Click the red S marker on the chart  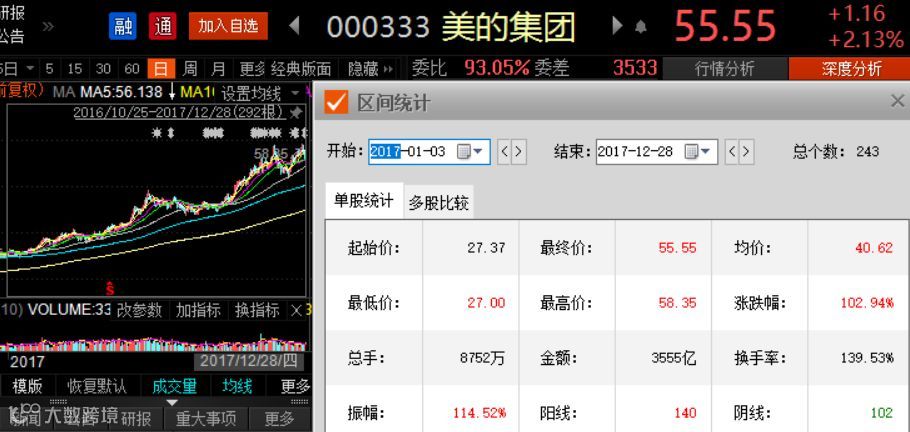(110, 288)
